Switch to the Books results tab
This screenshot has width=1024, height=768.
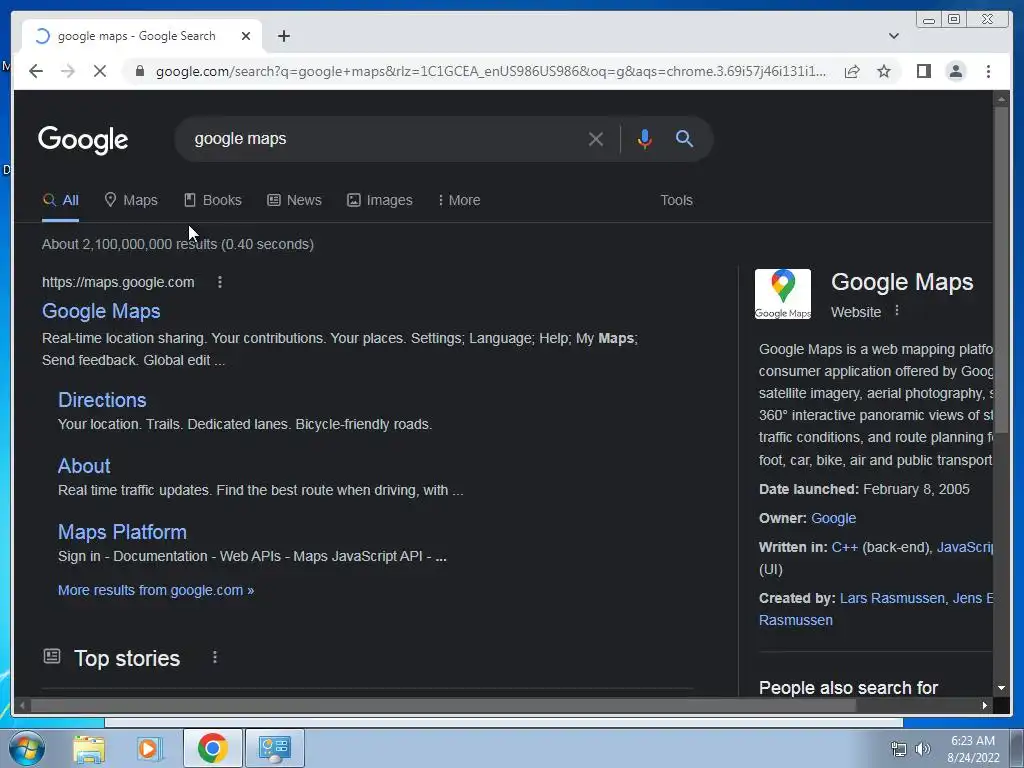(213, 200)
